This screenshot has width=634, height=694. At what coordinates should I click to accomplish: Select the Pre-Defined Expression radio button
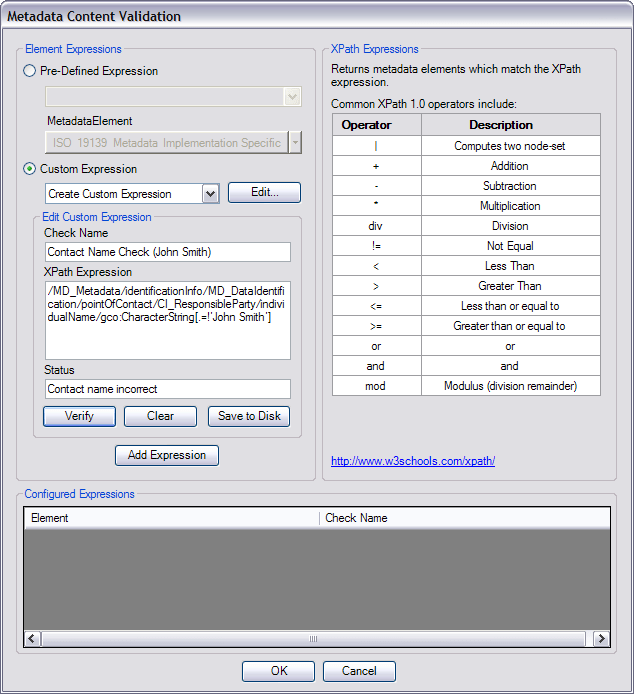coord(30,71)
